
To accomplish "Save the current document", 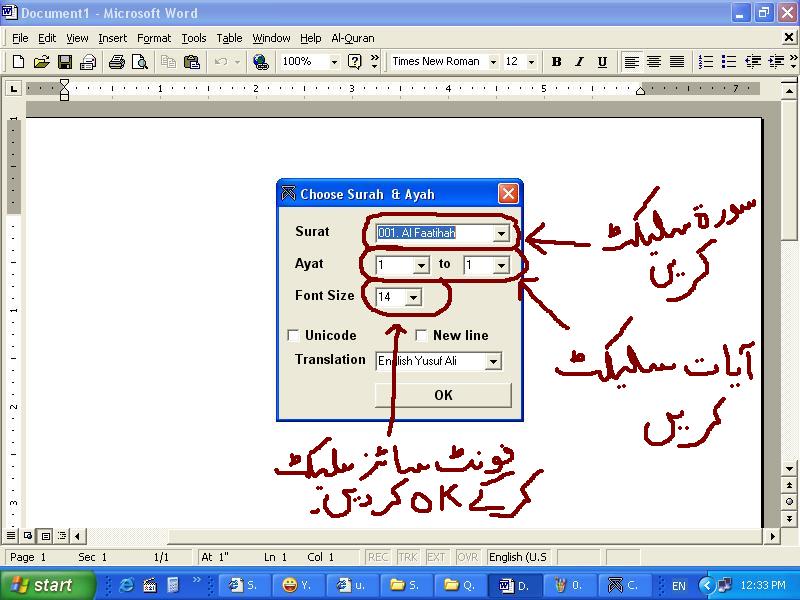I will point(63,61).
